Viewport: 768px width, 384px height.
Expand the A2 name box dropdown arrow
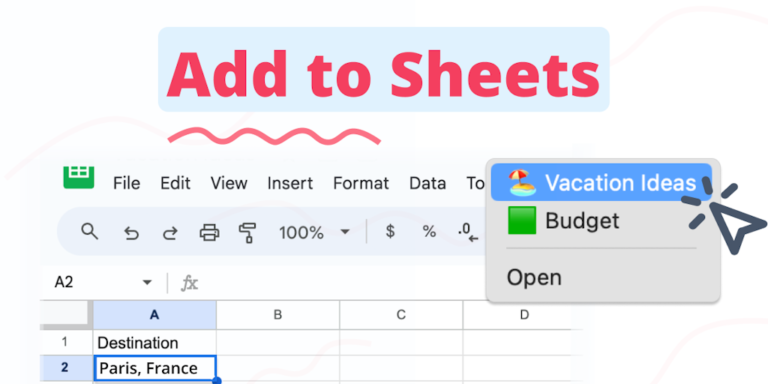click(146, 283)
